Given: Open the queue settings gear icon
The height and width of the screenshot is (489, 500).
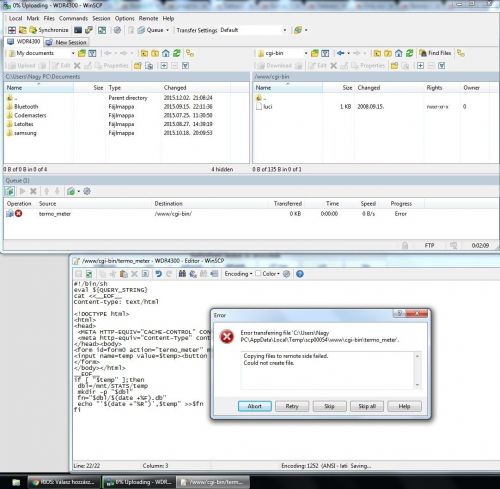Looking at the screenshot, I should [x=87, y=191].
